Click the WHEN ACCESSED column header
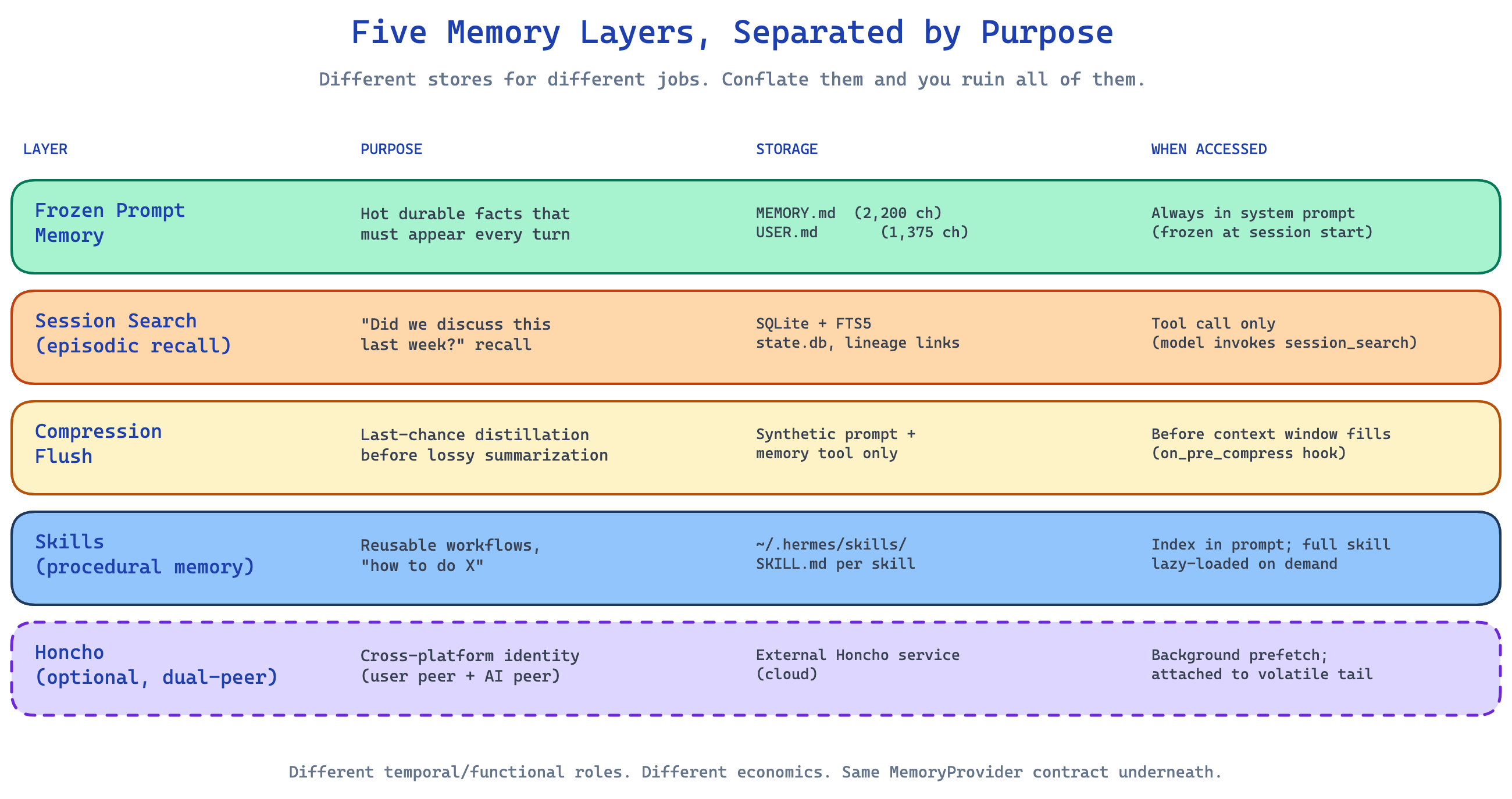The image size is (1512, 799). (1208, 149)
